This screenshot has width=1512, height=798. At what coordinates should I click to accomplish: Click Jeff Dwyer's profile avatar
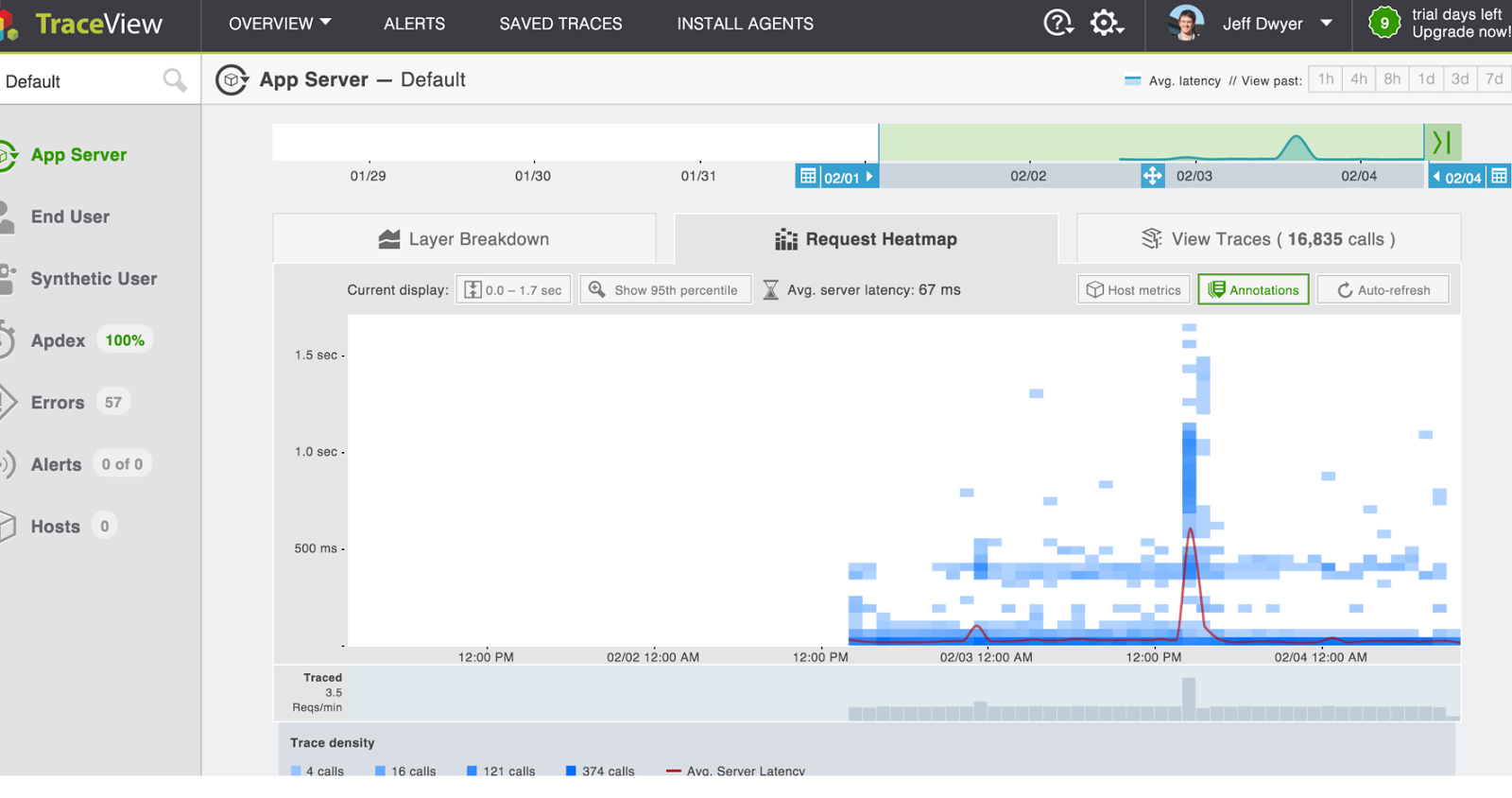tap(1186, 23)
